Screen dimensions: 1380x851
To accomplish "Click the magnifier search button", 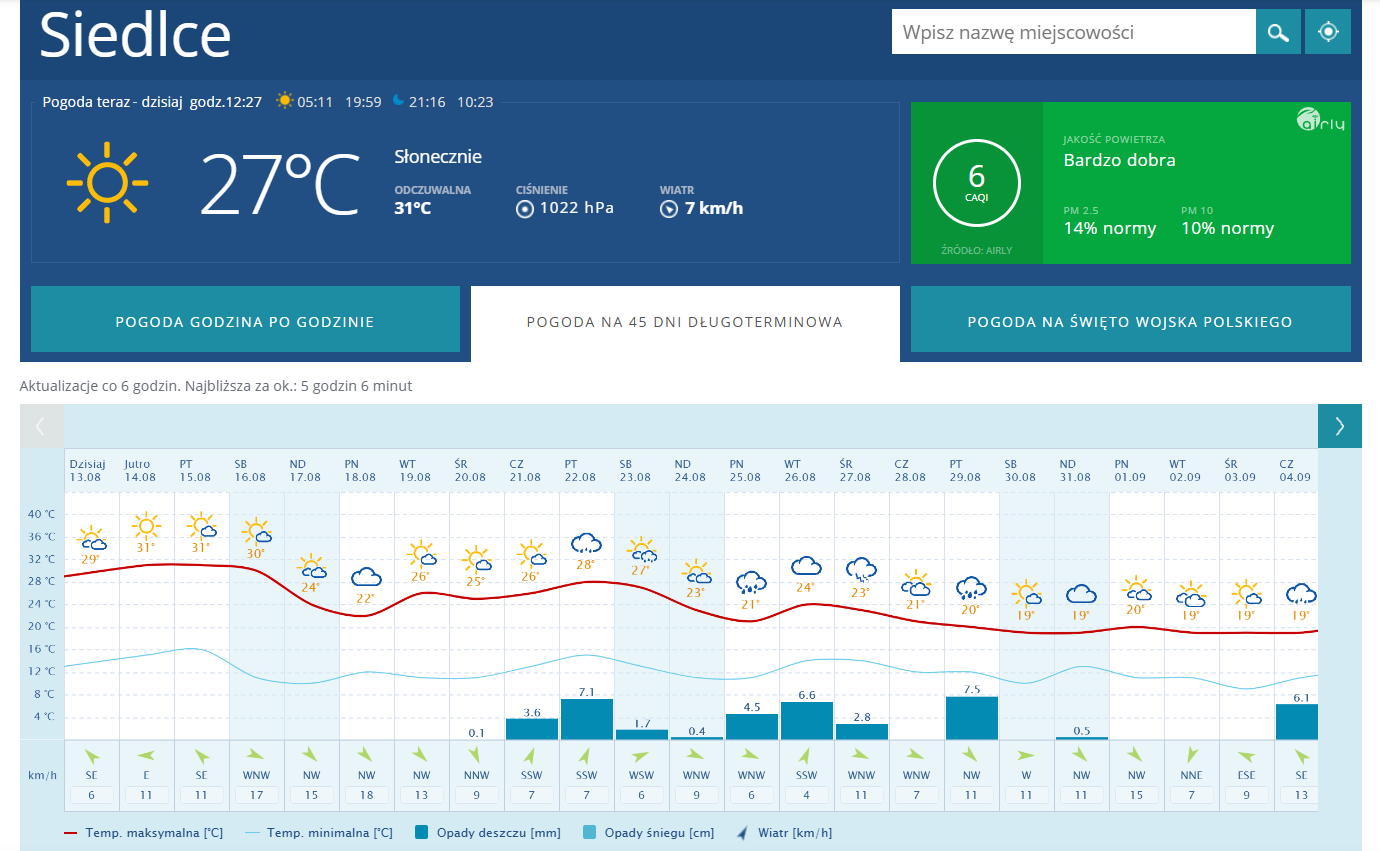I will click(x=1278, y=32).
